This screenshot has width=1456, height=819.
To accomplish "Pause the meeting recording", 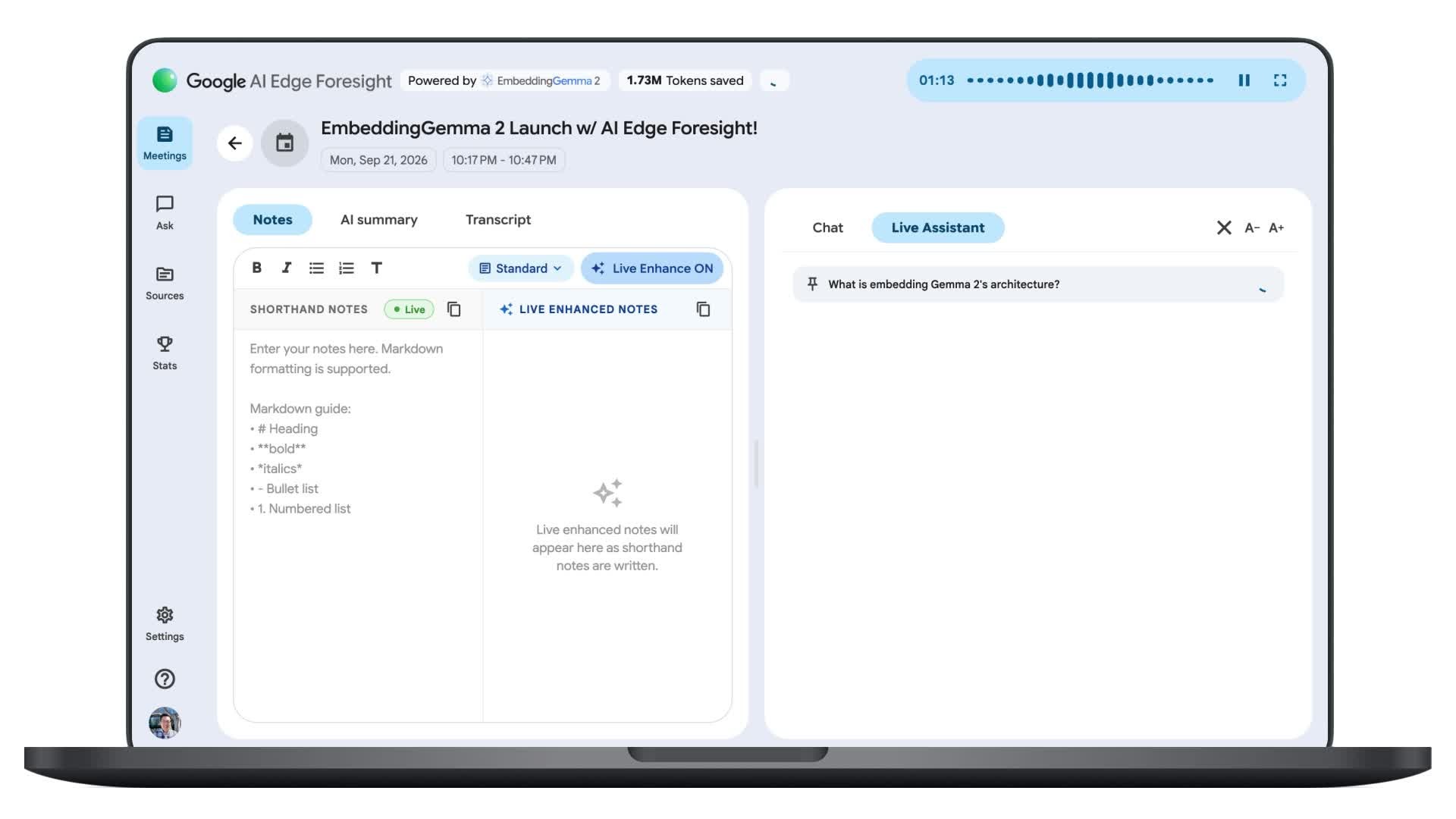I will click(x=1244, y=80).
